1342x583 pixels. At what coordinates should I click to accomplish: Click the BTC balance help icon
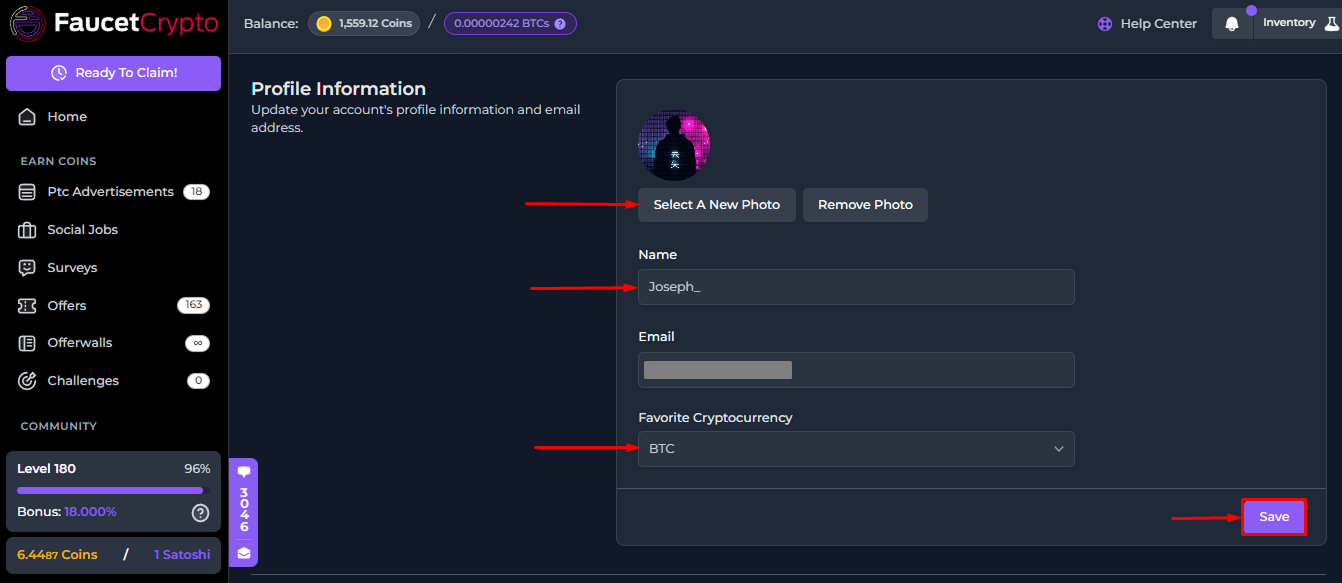pyautogui.click(x=560, y=23)
